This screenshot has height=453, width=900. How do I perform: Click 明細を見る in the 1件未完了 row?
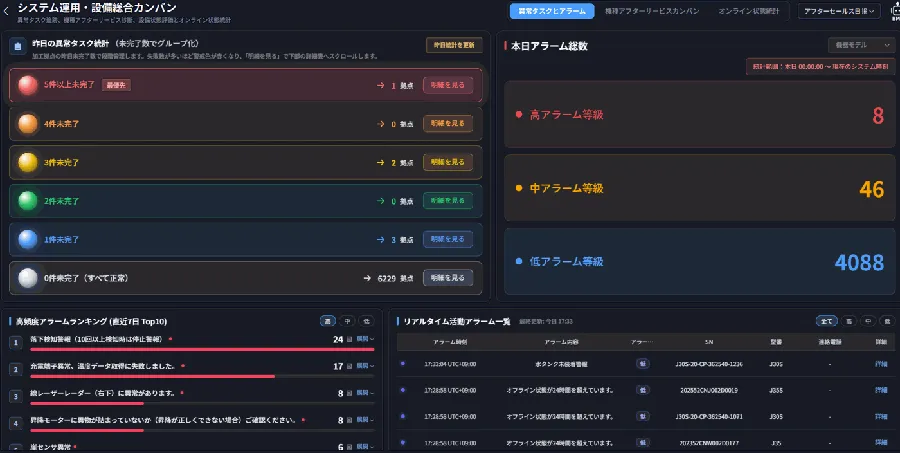448,239
